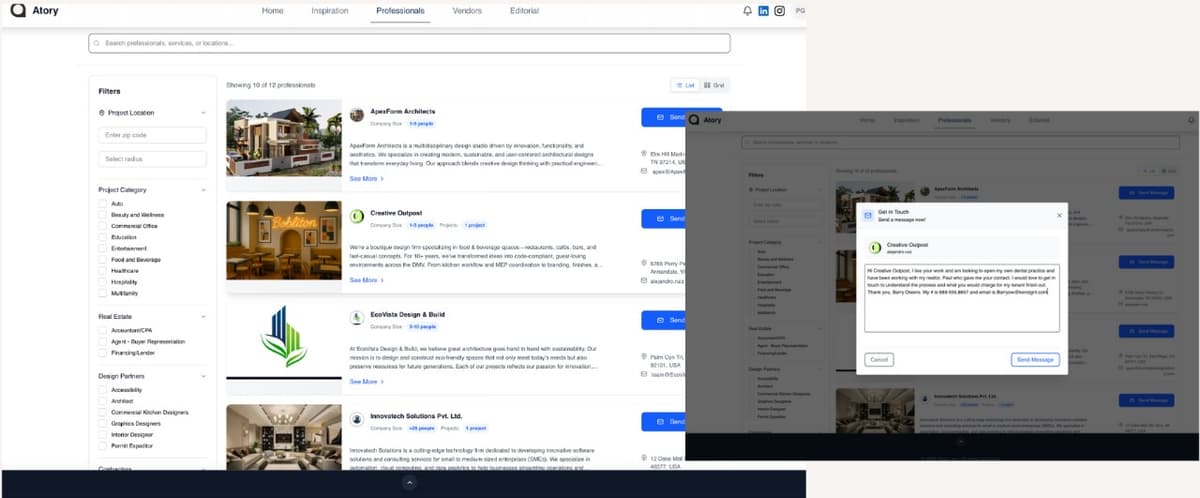Screen dimensions: 1200x498
Task: Open the Instagram icon in header
Action: [780, 11]
